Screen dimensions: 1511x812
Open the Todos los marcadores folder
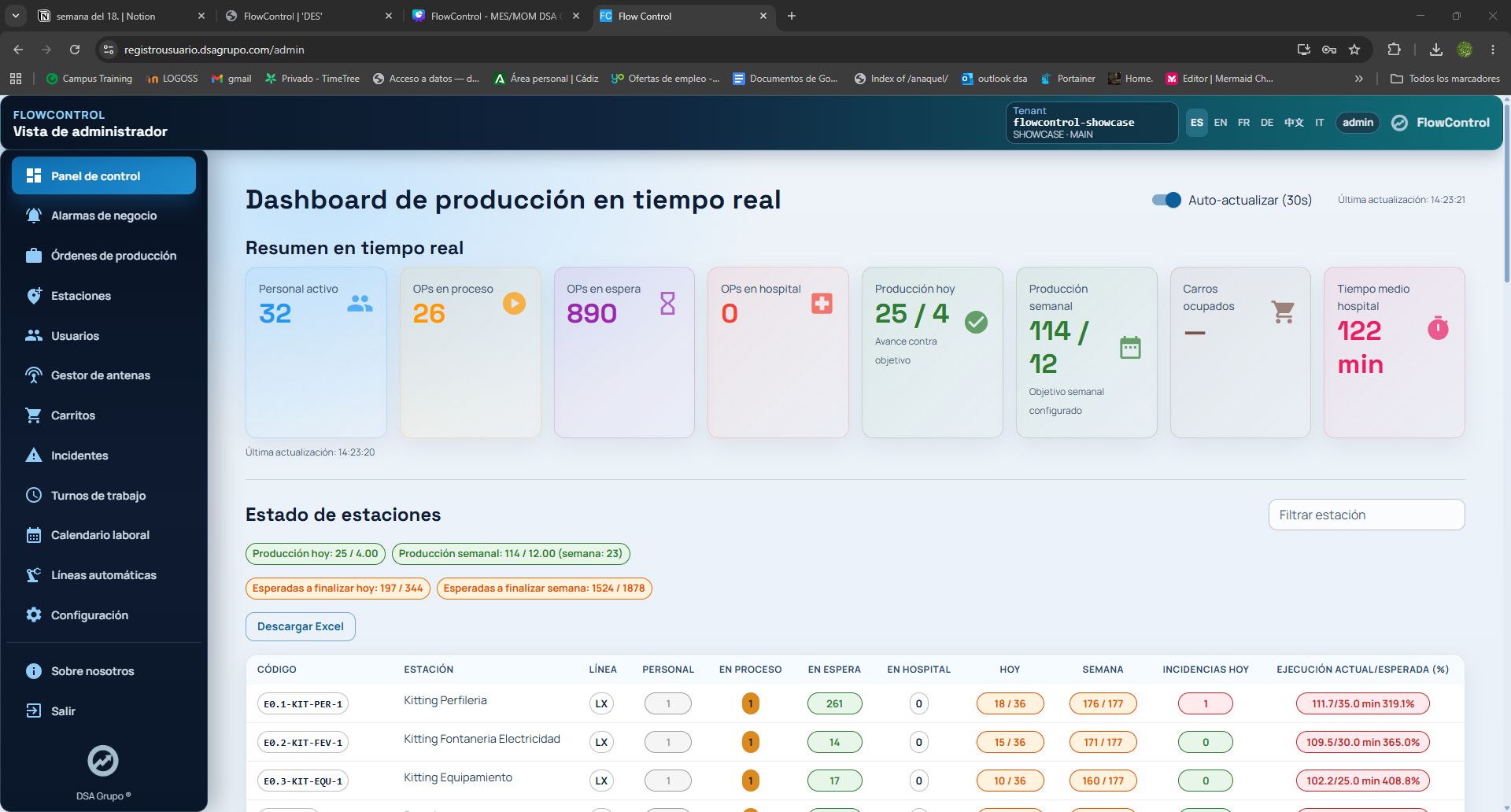(1445, 79)
